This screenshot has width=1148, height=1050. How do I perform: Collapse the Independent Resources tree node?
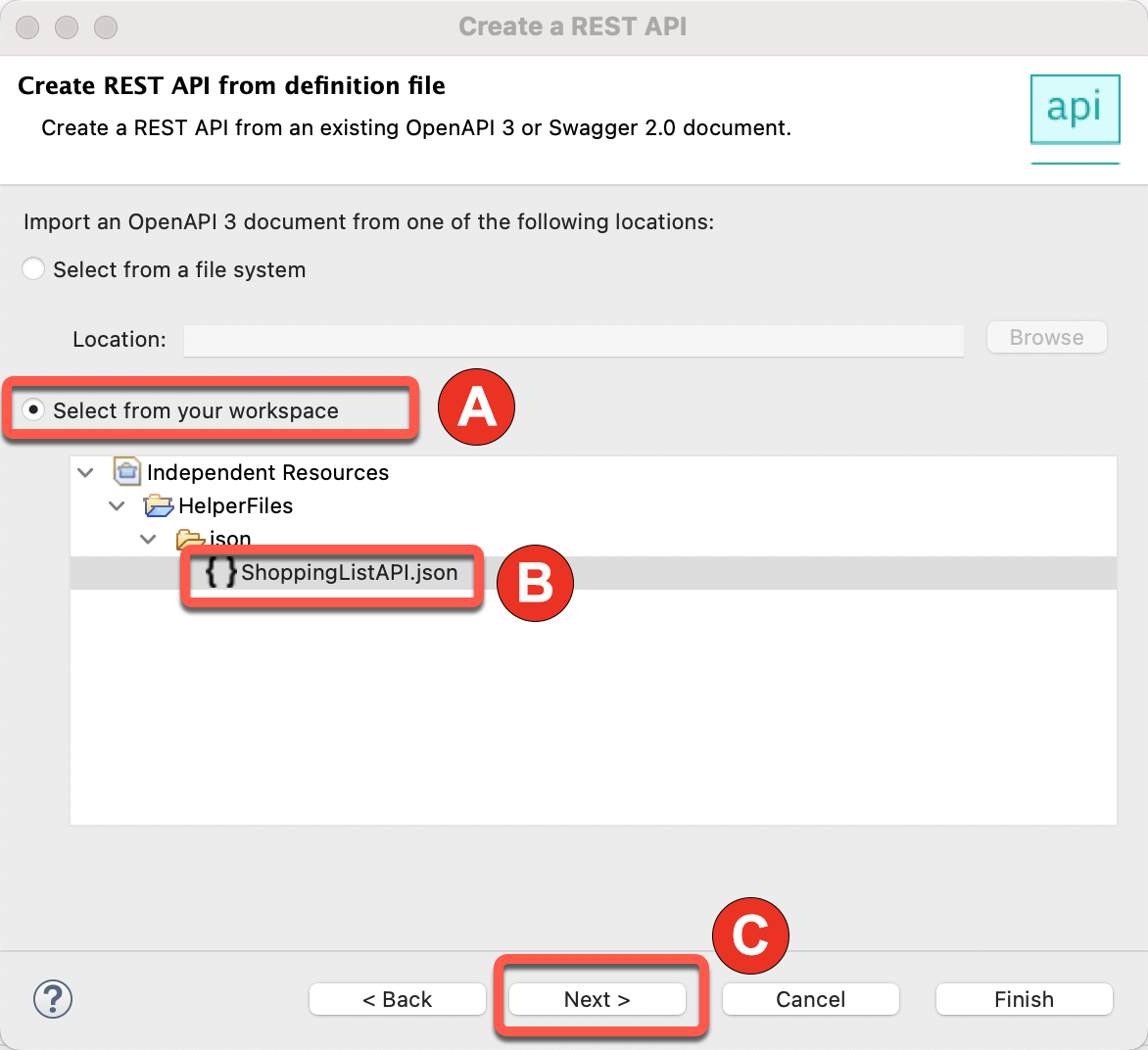click(85, 472)
